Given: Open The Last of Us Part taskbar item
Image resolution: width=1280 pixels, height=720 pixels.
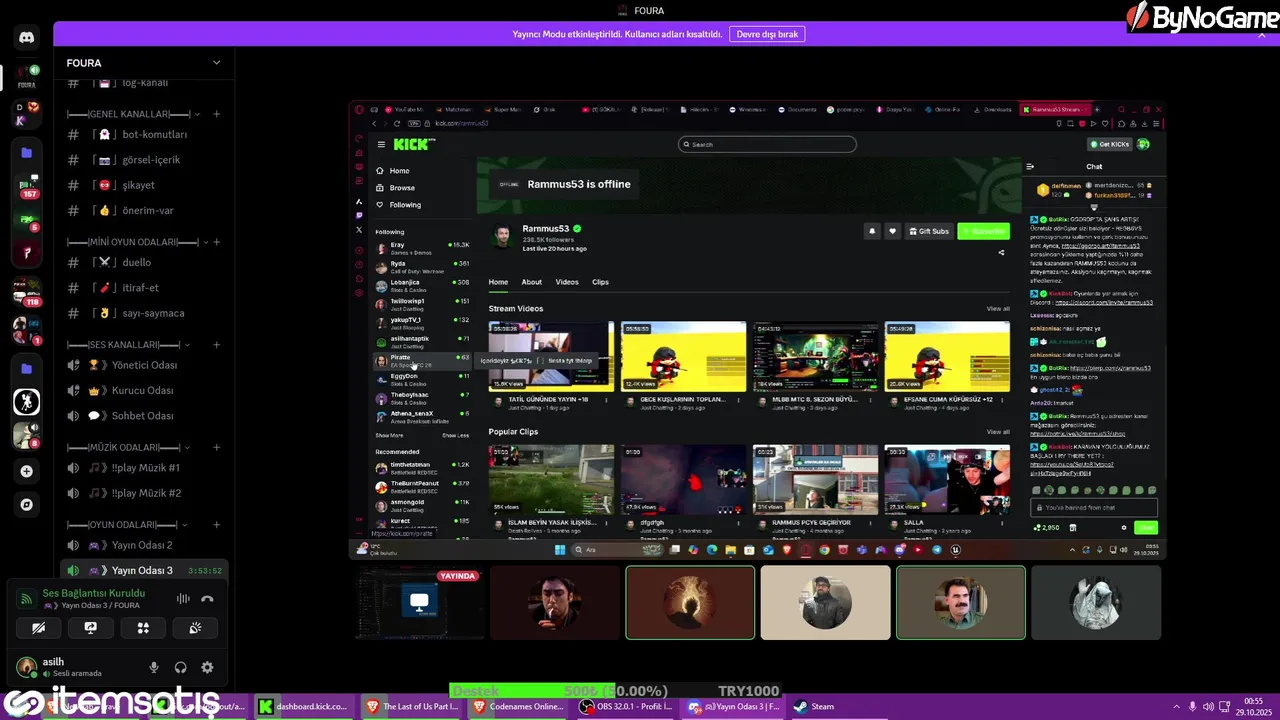Looking at the screenshot, I should 411,706.
